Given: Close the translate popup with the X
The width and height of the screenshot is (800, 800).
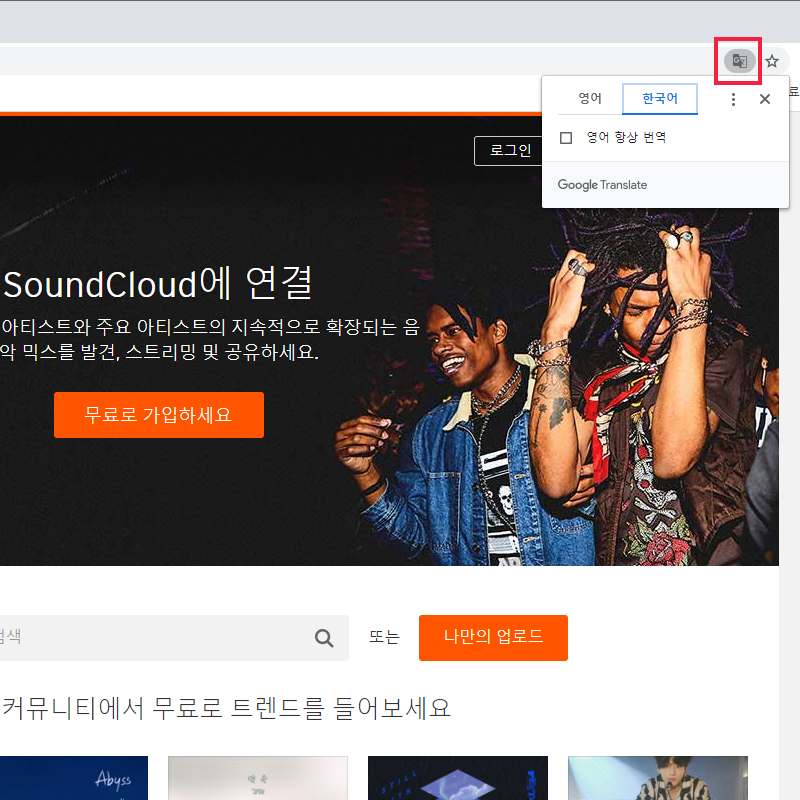Looking at the screenshot, I should (x=764, y=99).
